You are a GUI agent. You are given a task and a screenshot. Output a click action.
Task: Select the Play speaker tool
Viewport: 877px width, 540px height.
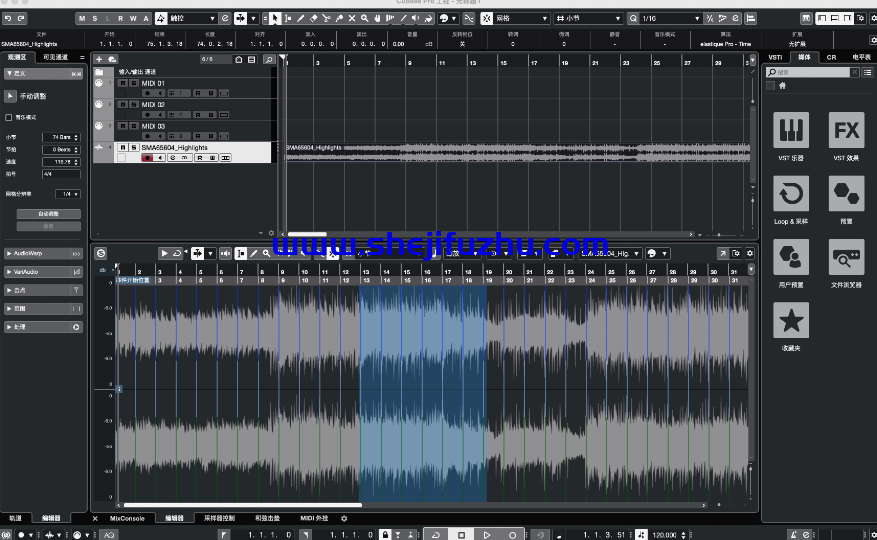point(416,18)
